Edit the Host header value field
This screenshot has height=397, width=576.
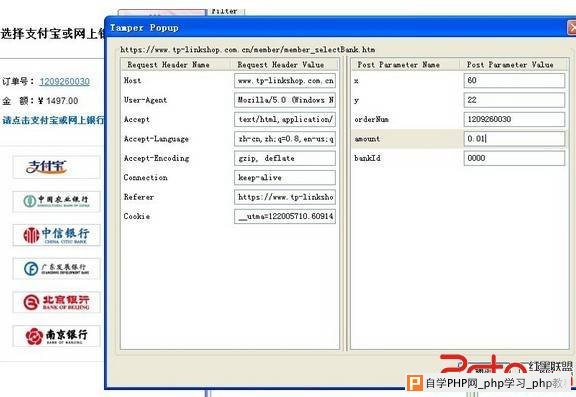tap(285, 80)
